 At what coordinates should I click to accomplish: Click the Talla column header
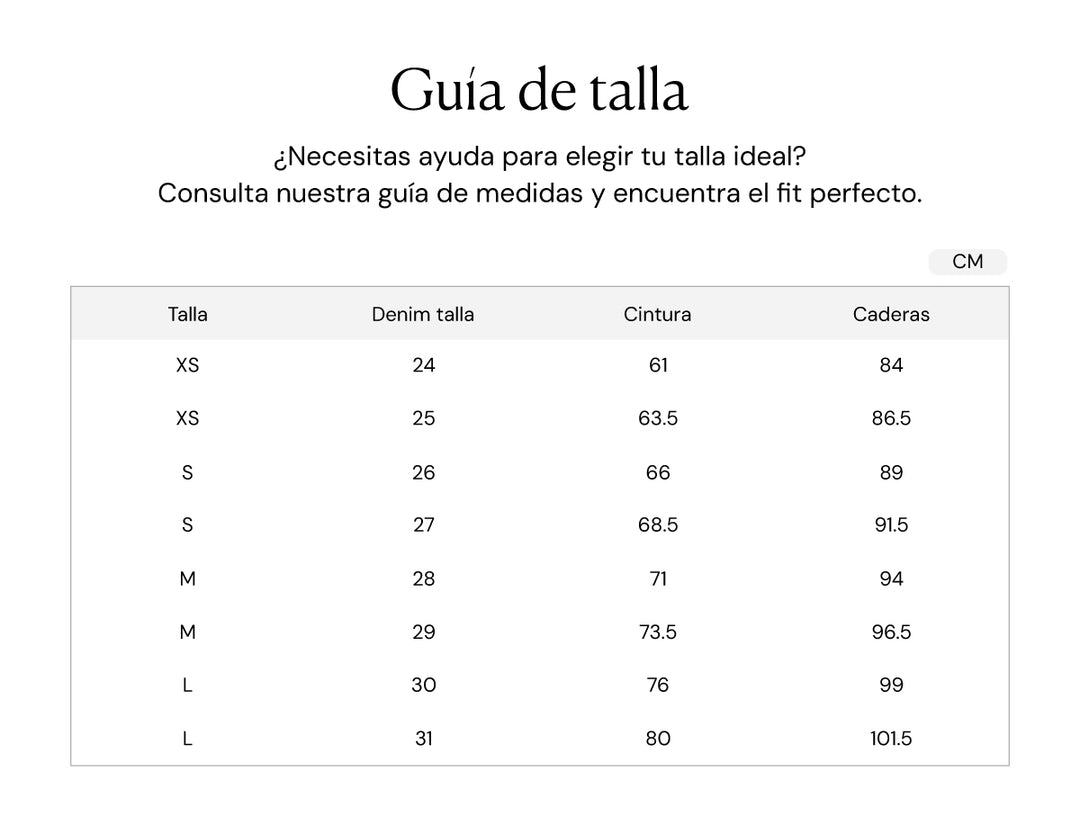tap(187, 314)
